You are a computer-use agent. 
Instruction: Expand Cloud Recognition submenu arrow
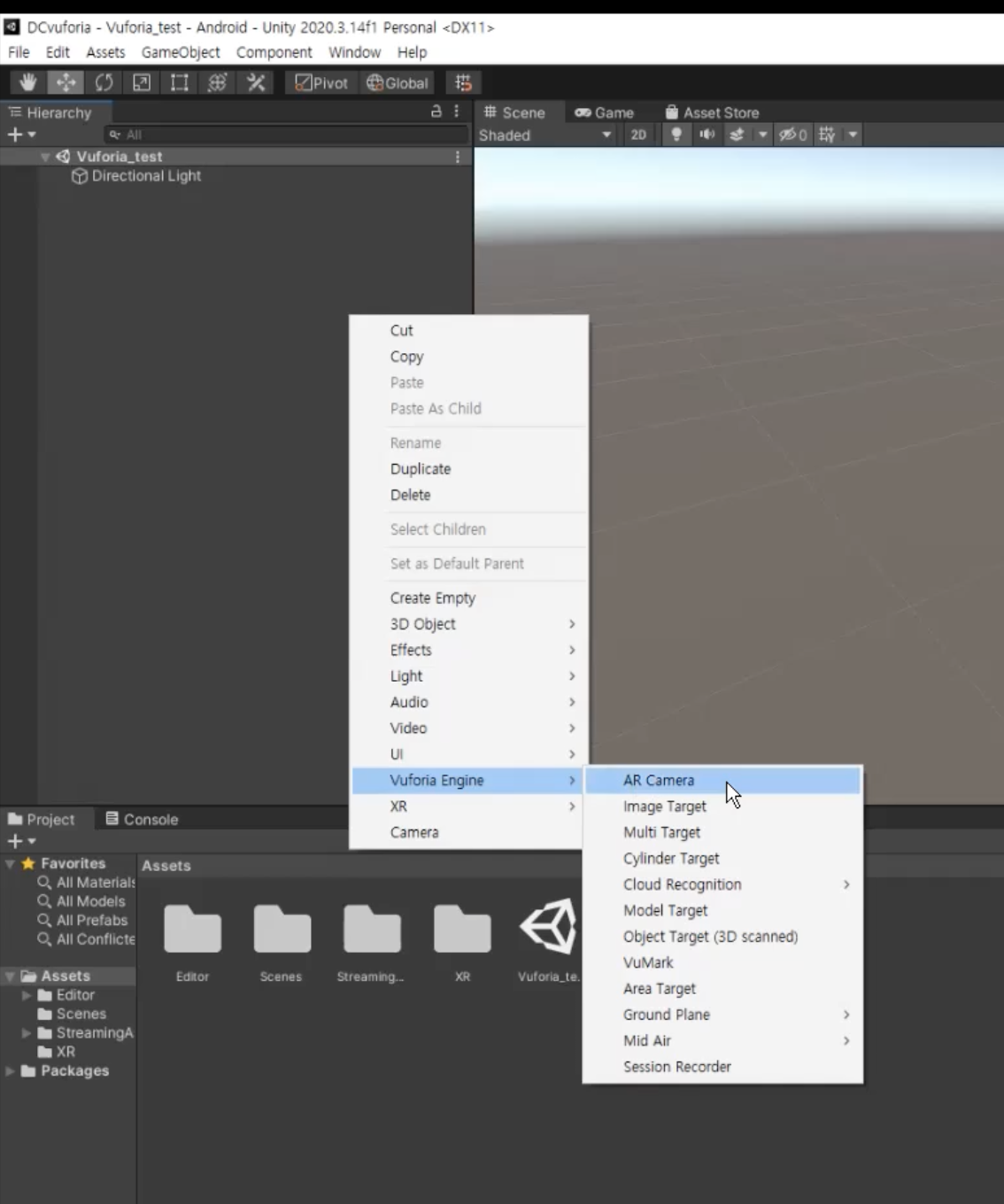coord(846,884)
